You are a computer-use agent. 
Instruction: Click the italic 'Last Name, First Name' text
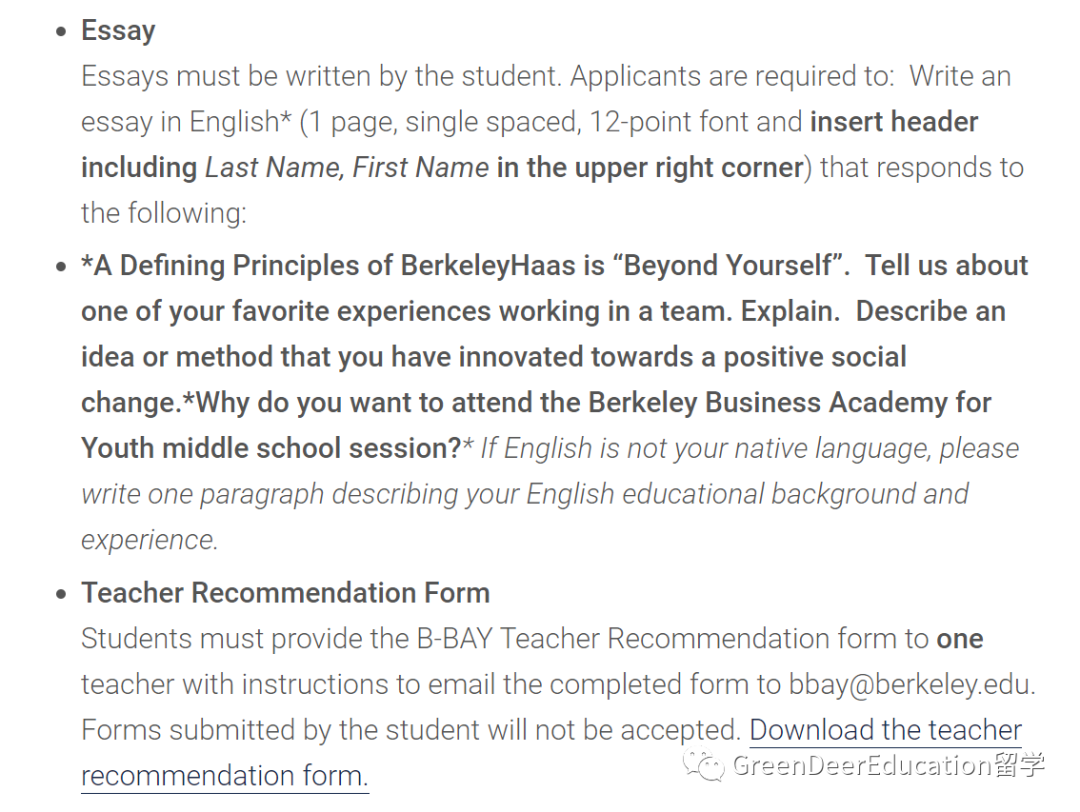[x=347, y=167]
